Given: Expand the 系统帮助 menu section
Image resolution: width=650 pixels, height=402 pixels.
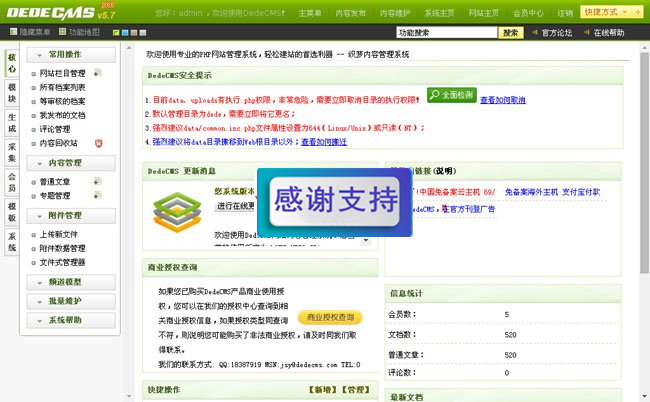Looking at the screenshot, I should (x=71, y=320).
